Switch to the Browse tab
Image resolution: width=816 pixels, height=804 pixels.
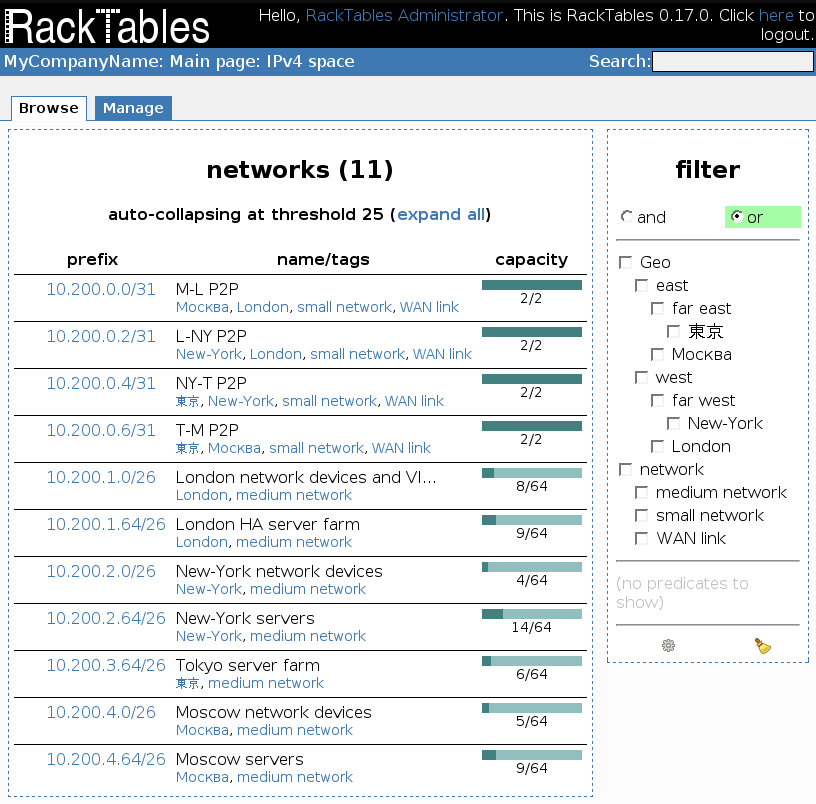tap(49, 108)
